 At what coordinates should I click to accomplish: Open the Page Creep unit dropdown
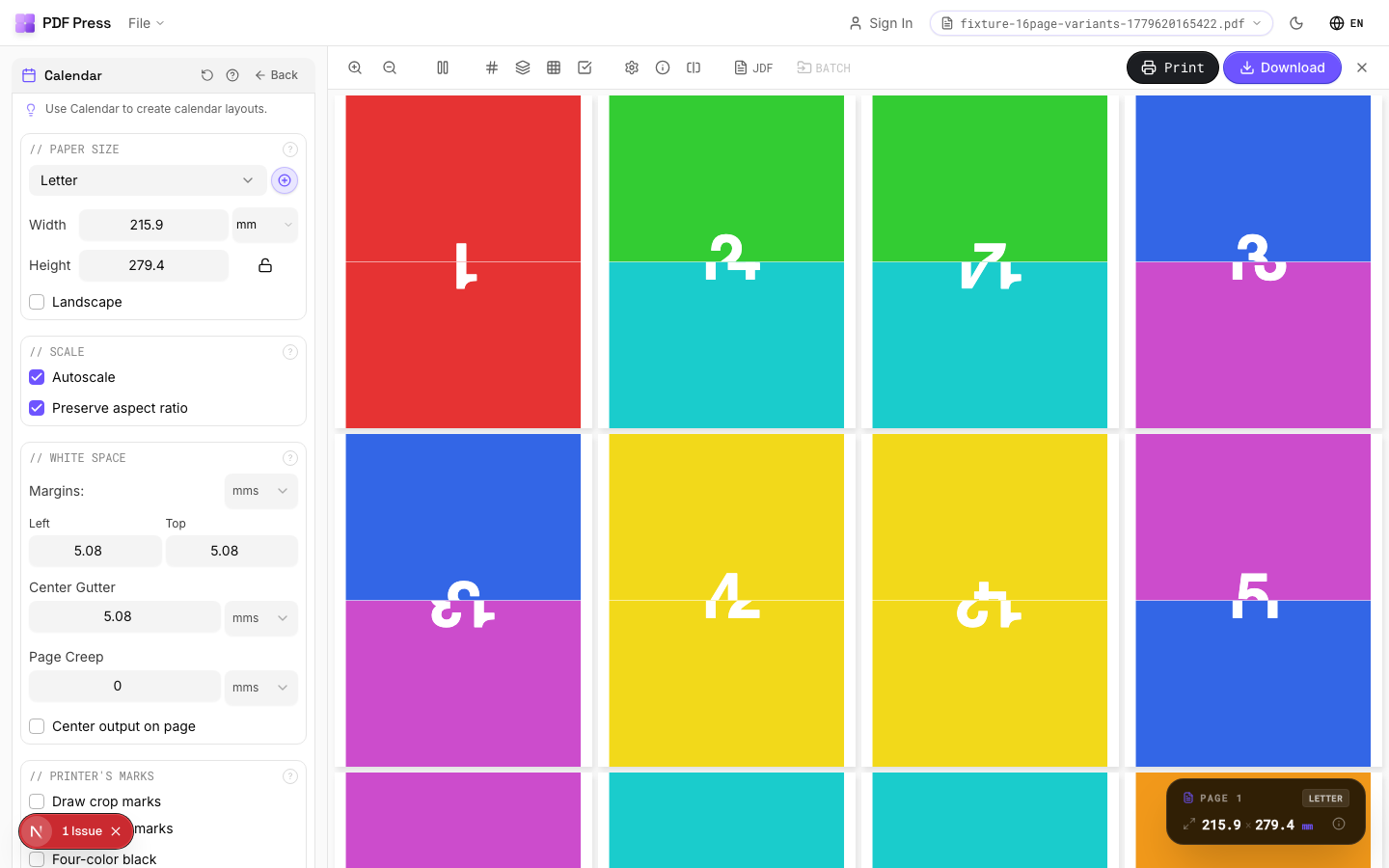261,688
